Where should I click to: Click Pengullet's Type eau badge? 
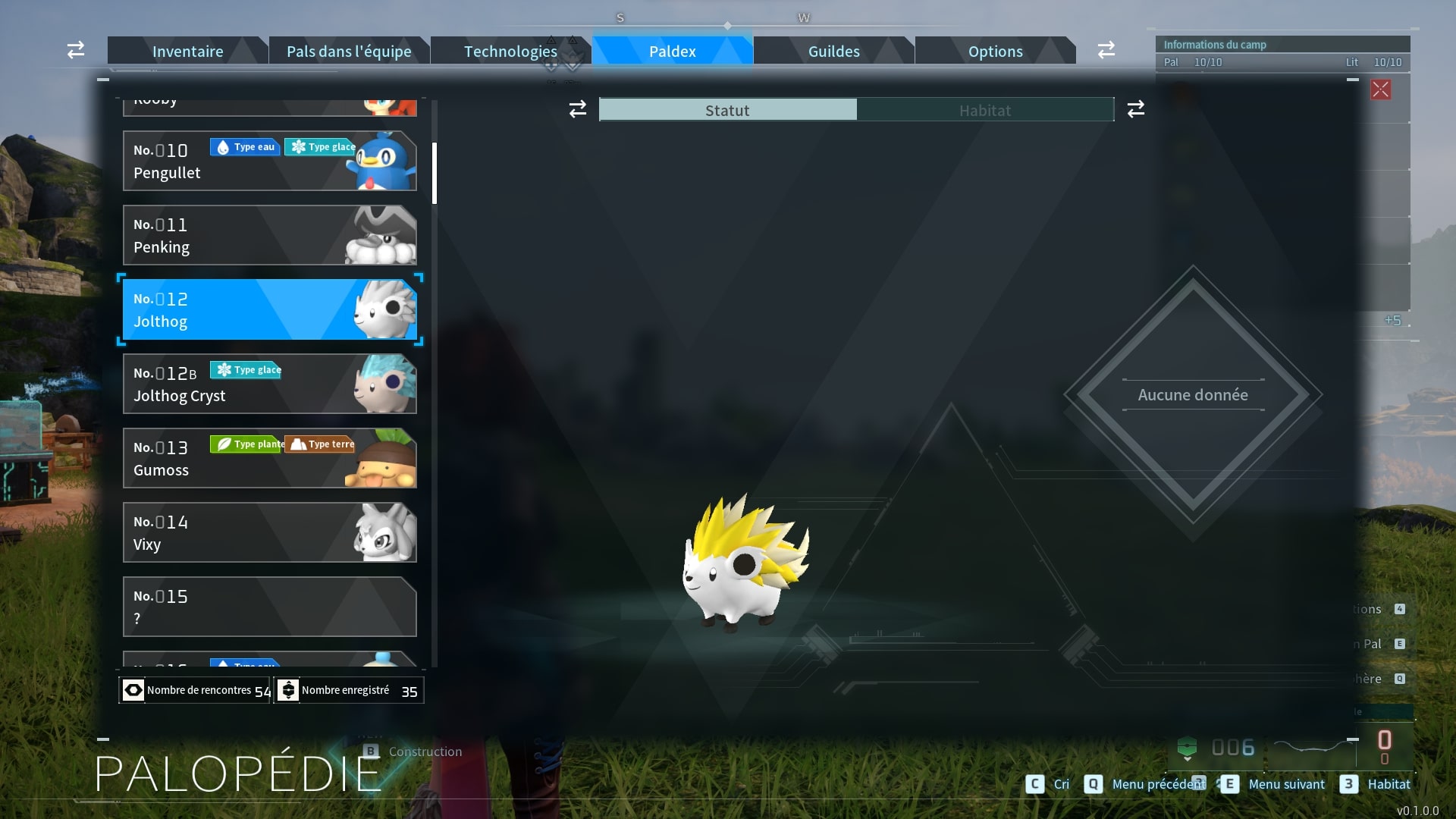coord(245,147)
